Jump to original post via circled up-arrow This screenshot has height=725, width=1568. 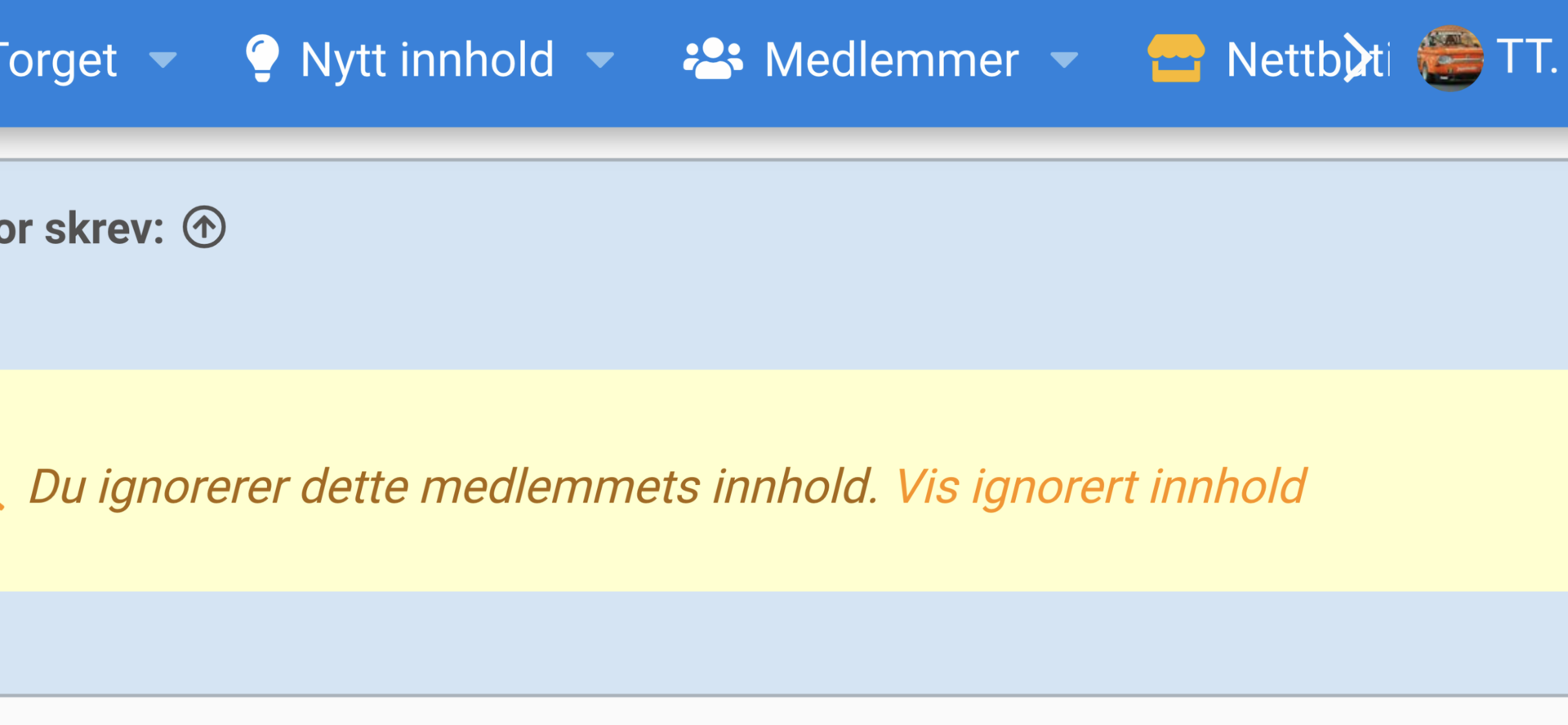[204, 227]
